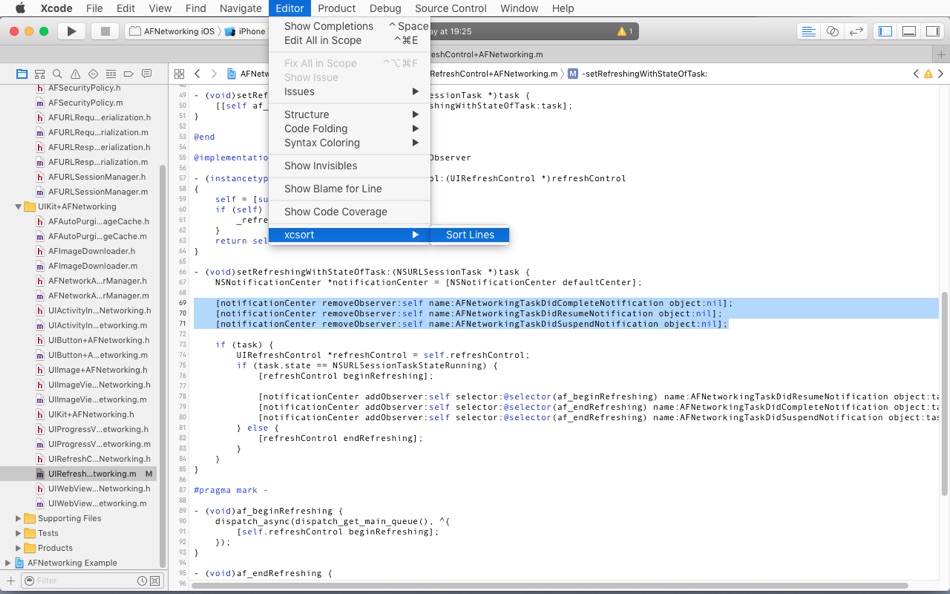Go back in editor history
950x594 pixels.
(x=197, y=74)
